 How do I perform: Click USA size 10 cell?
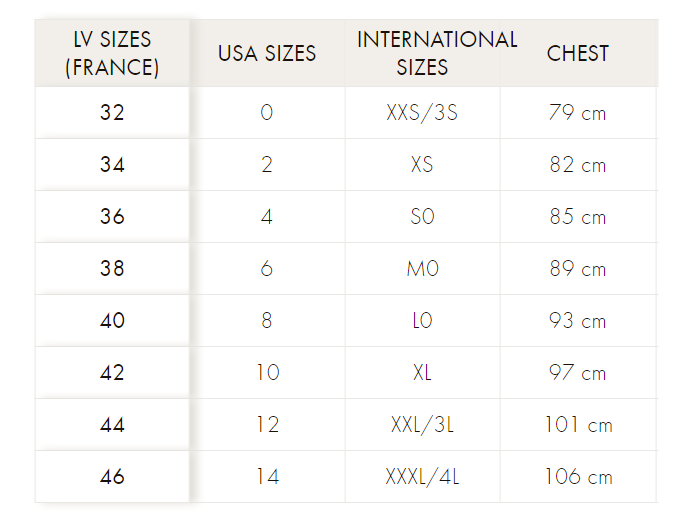(x=267, y=373)
